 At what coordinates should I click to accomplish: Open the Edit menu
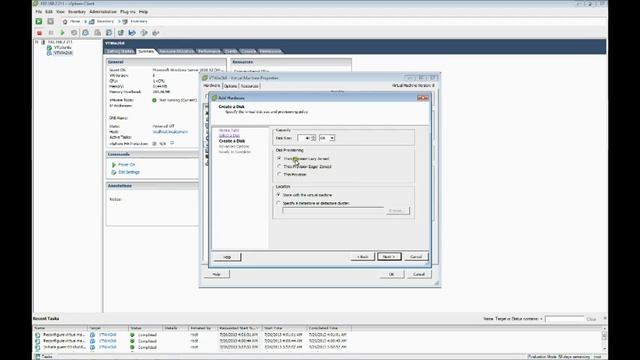pos(49,12)
